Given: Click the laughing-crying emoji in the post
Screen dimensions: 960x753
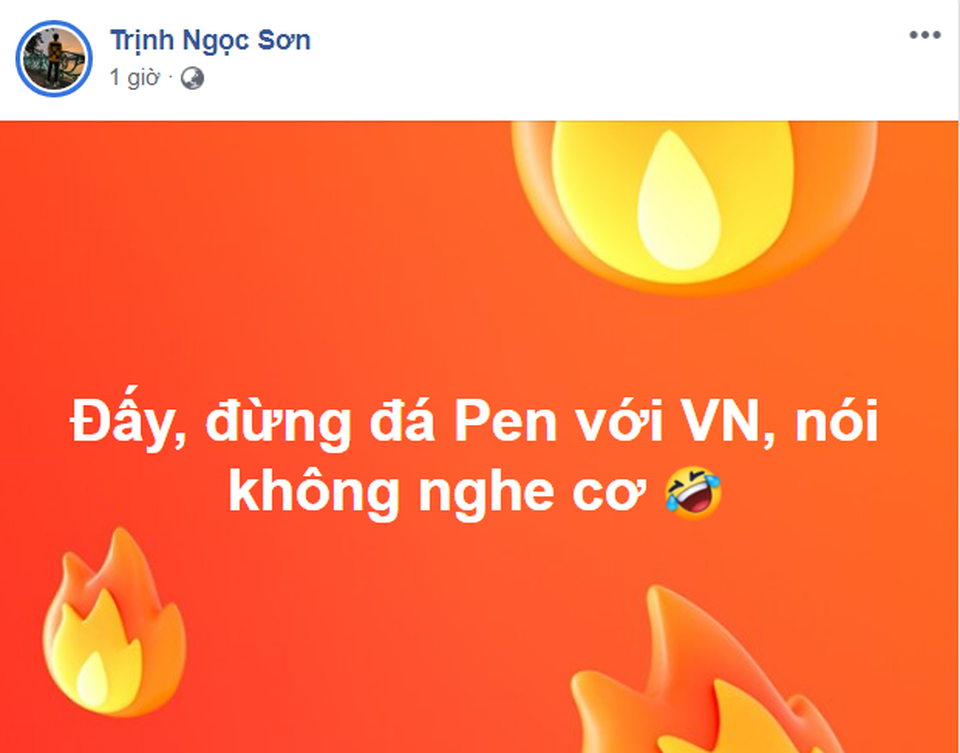Looking at the screenshot, I should (x=694, y=493).
